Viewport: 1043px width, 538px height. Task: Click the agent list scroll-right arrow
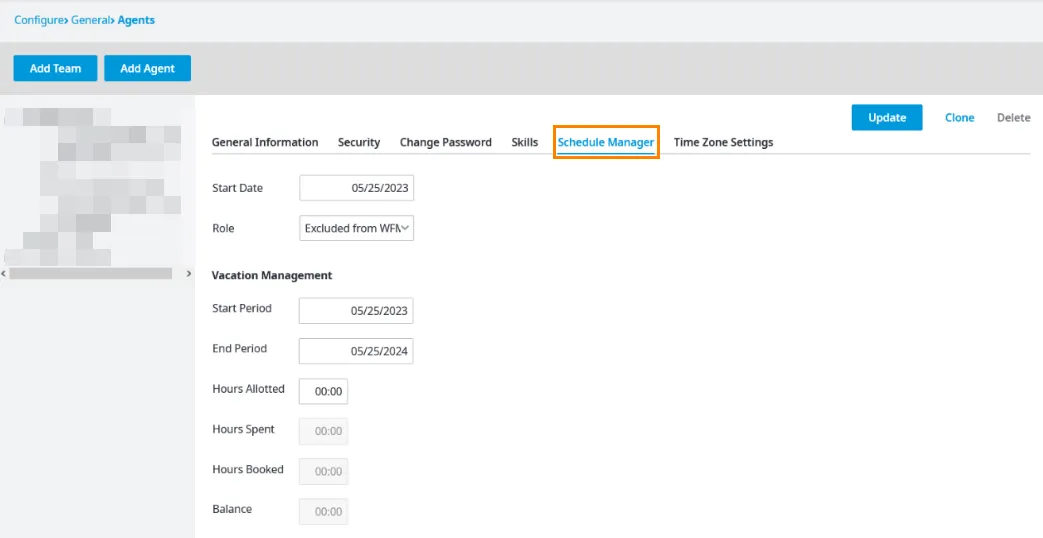188,273
